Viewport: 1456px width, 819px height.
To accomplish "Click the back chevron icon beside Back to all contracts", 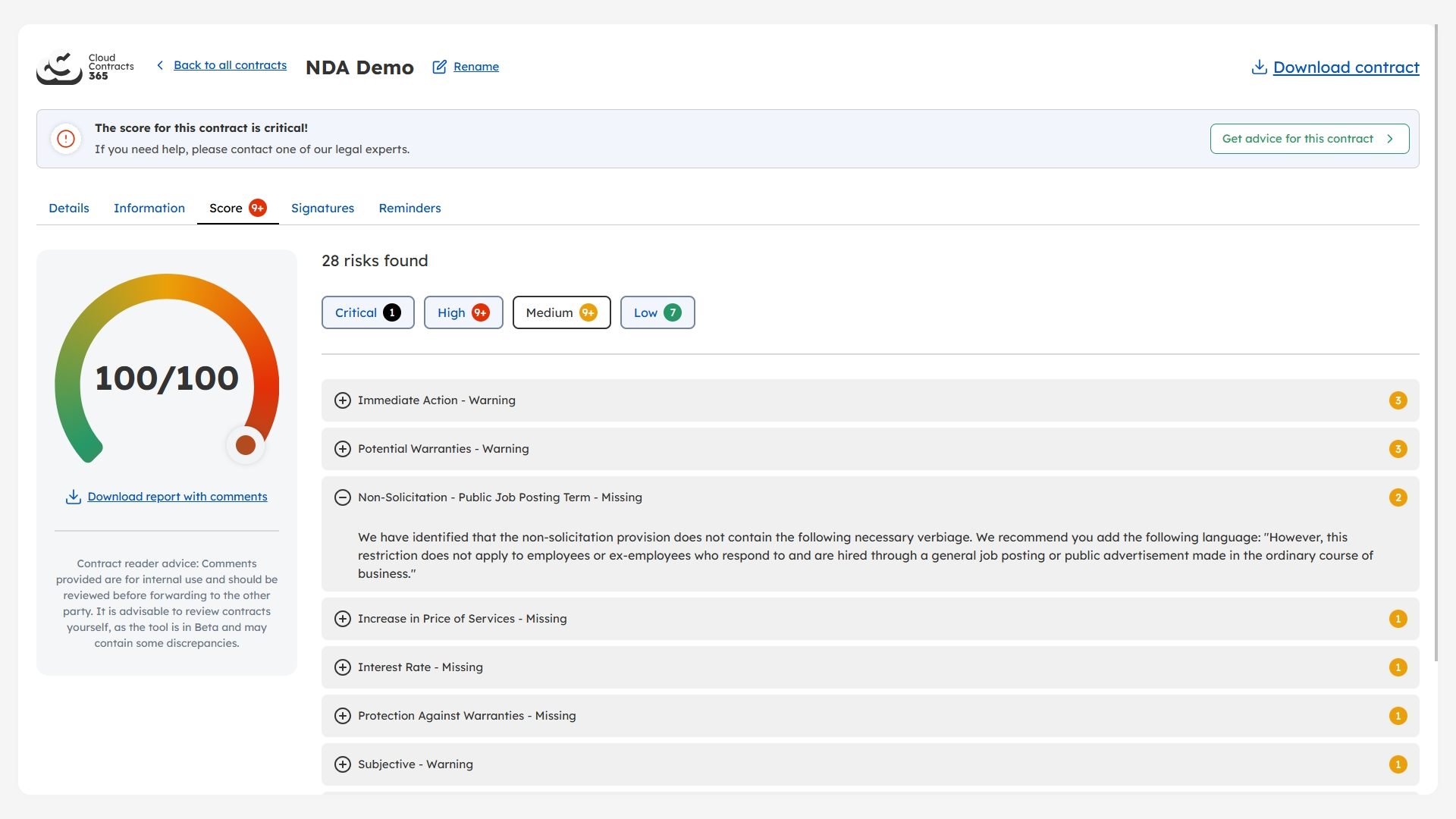I will 160,65.
